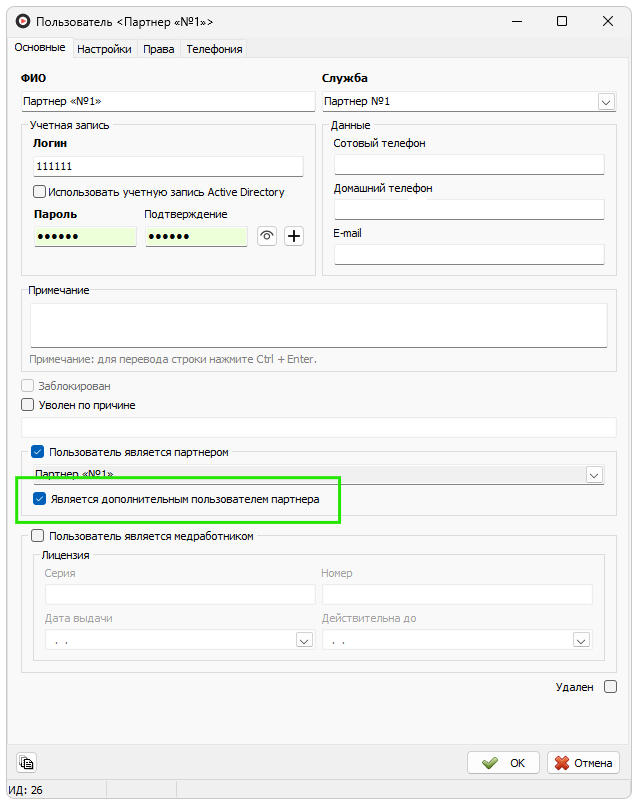
Task: Click into the «Логин» input field
Action: [168, 167]
